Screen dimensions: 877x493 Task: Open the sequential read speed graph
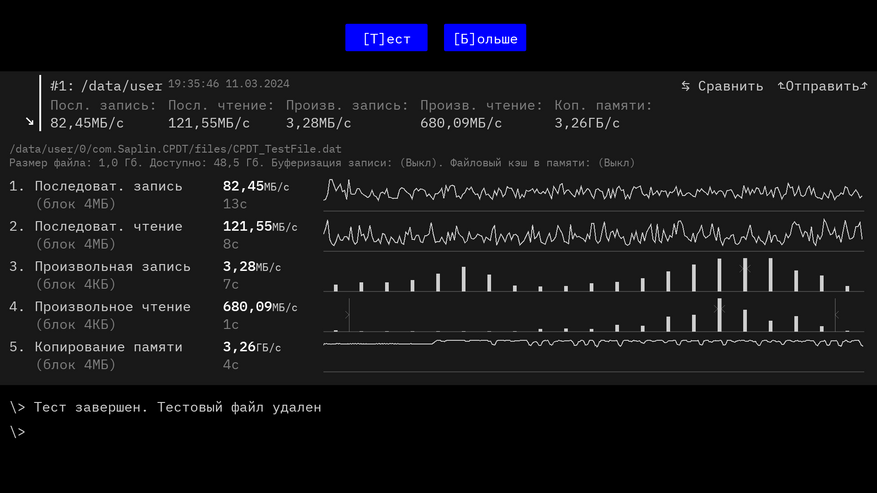tap(593, 234)
